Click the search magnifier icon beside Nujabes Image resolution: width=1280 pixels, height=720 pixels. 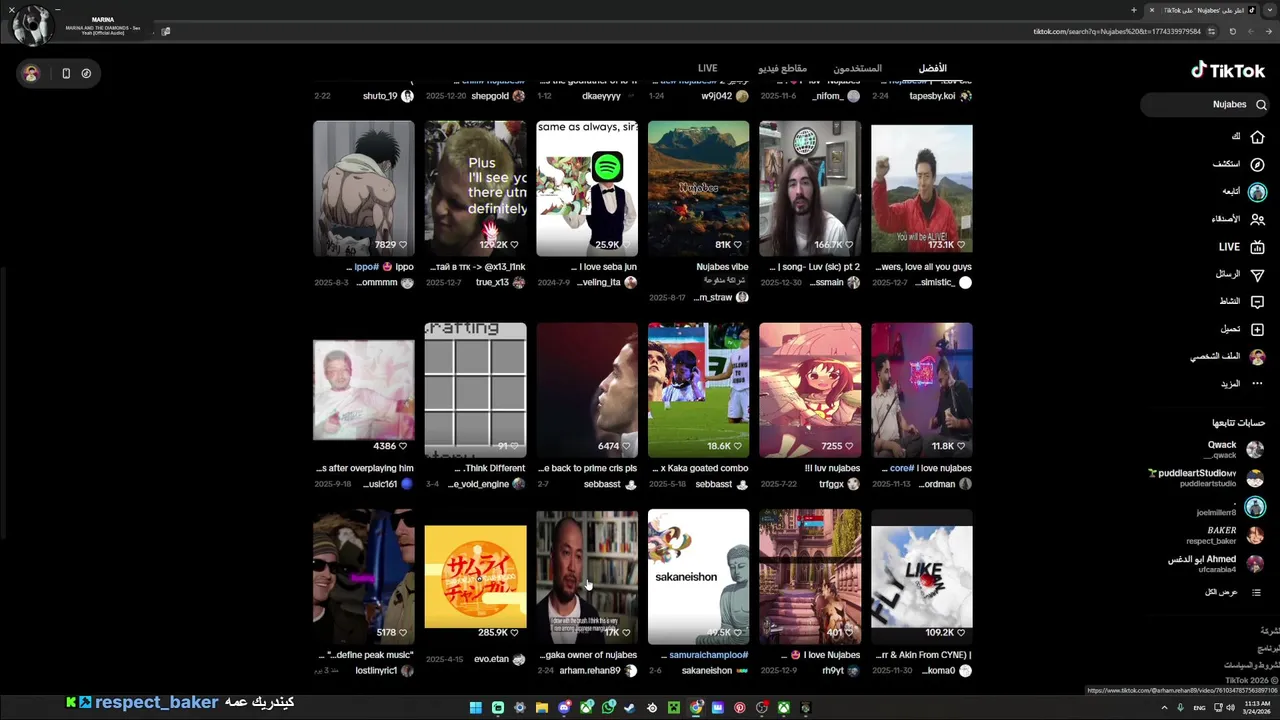coord(1261,104)
